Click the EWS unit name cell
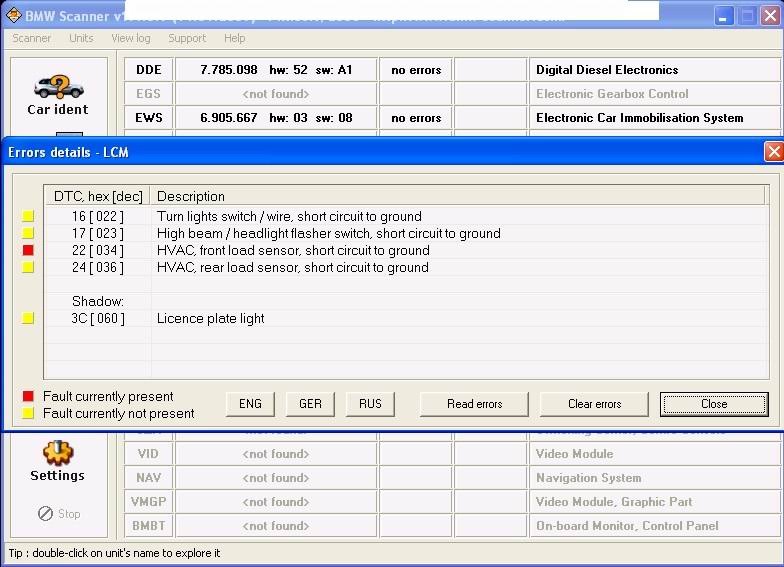 (148, 118)
